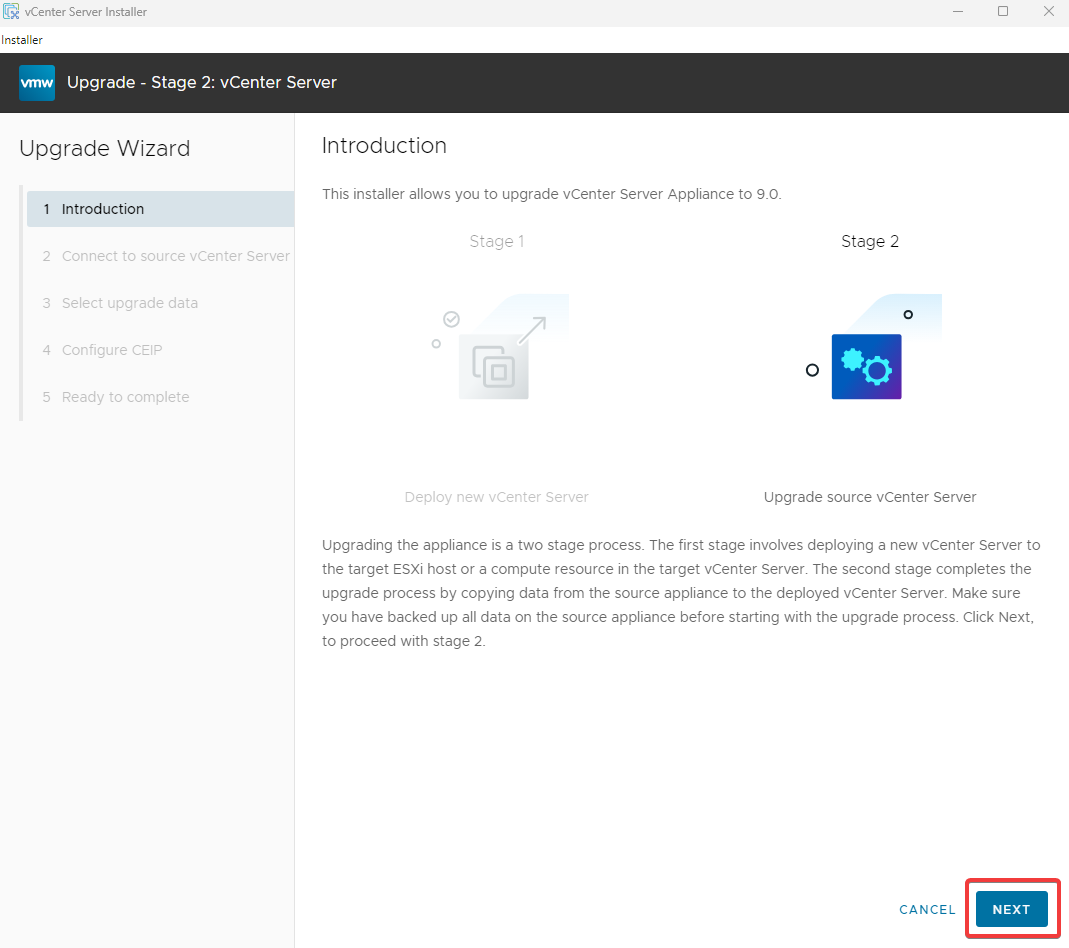The image size is (1069, 948).
Task: Maximize the installer window
Action: tap(1003, 12)
